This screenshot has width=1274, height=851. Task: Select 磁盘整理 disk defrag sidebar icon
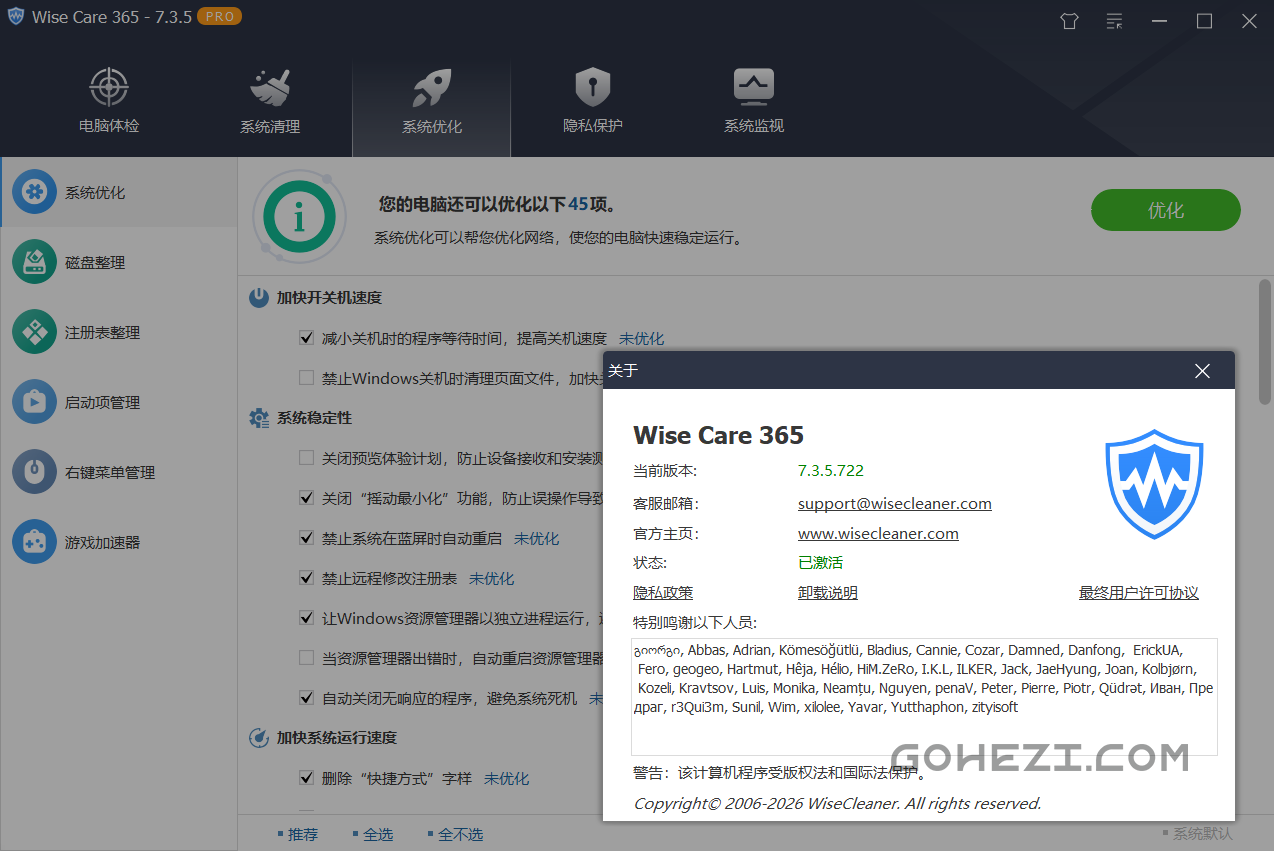coord(35,262)
